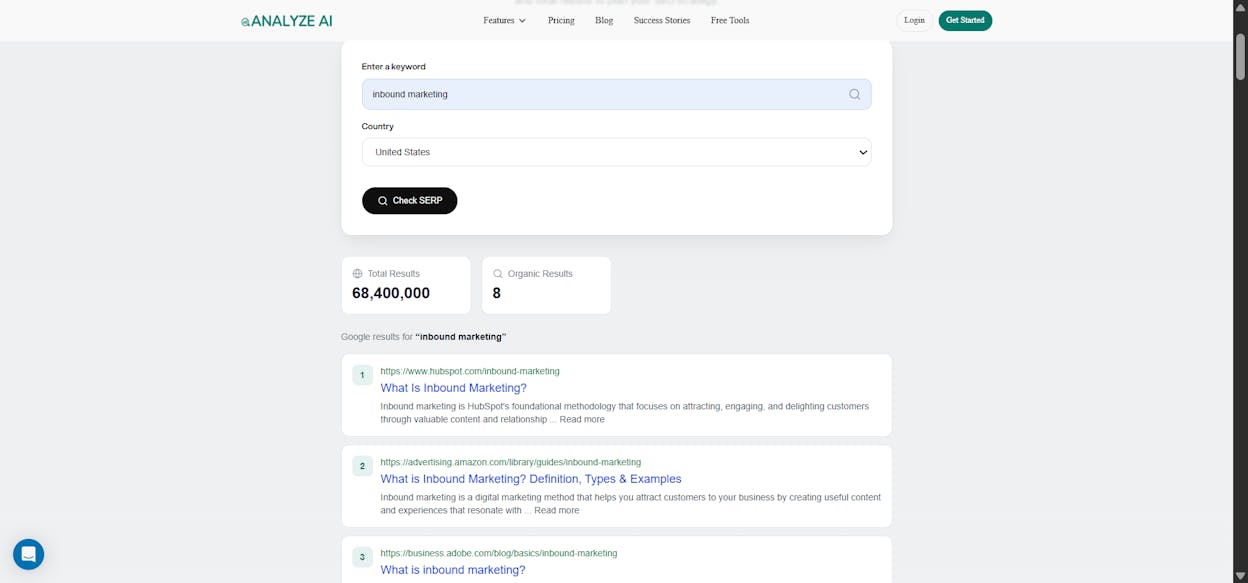Viewport: 1248px width, 583px height.
Task: Open the Adobe What is inbound marketing? title
Action: pos(453,570)
